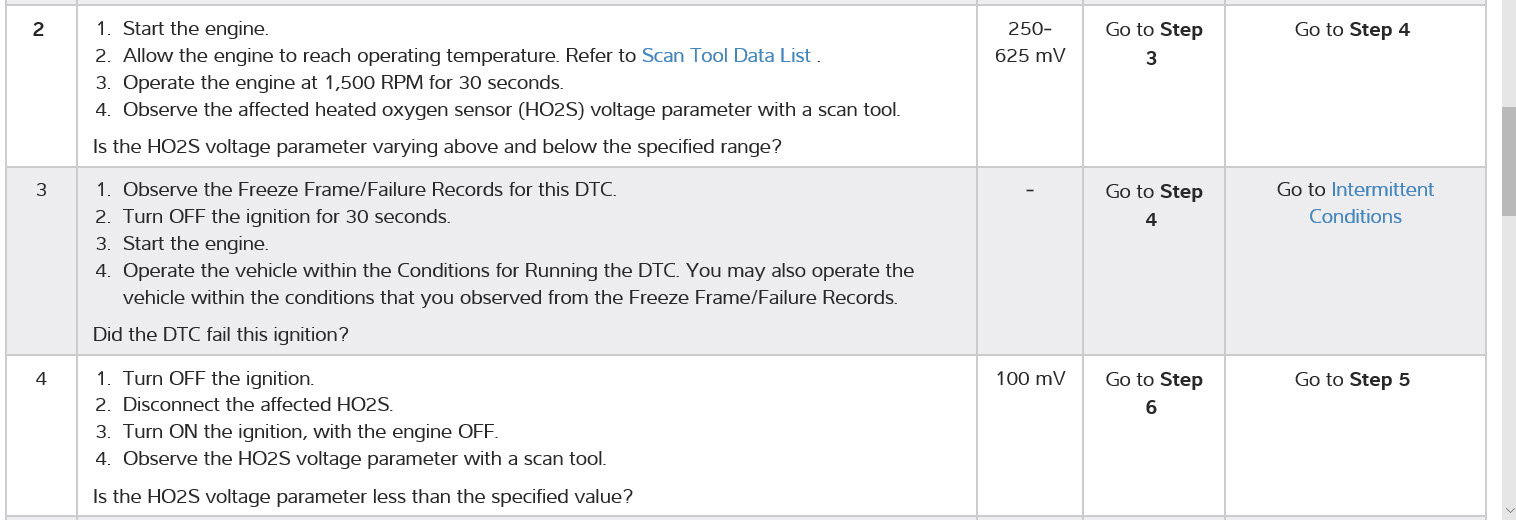Click "Turn OFF the ignition for 30 seconds" line
Image resolution: width=1516 pixels, height=525 pixels.
click(x=286, y=217)
